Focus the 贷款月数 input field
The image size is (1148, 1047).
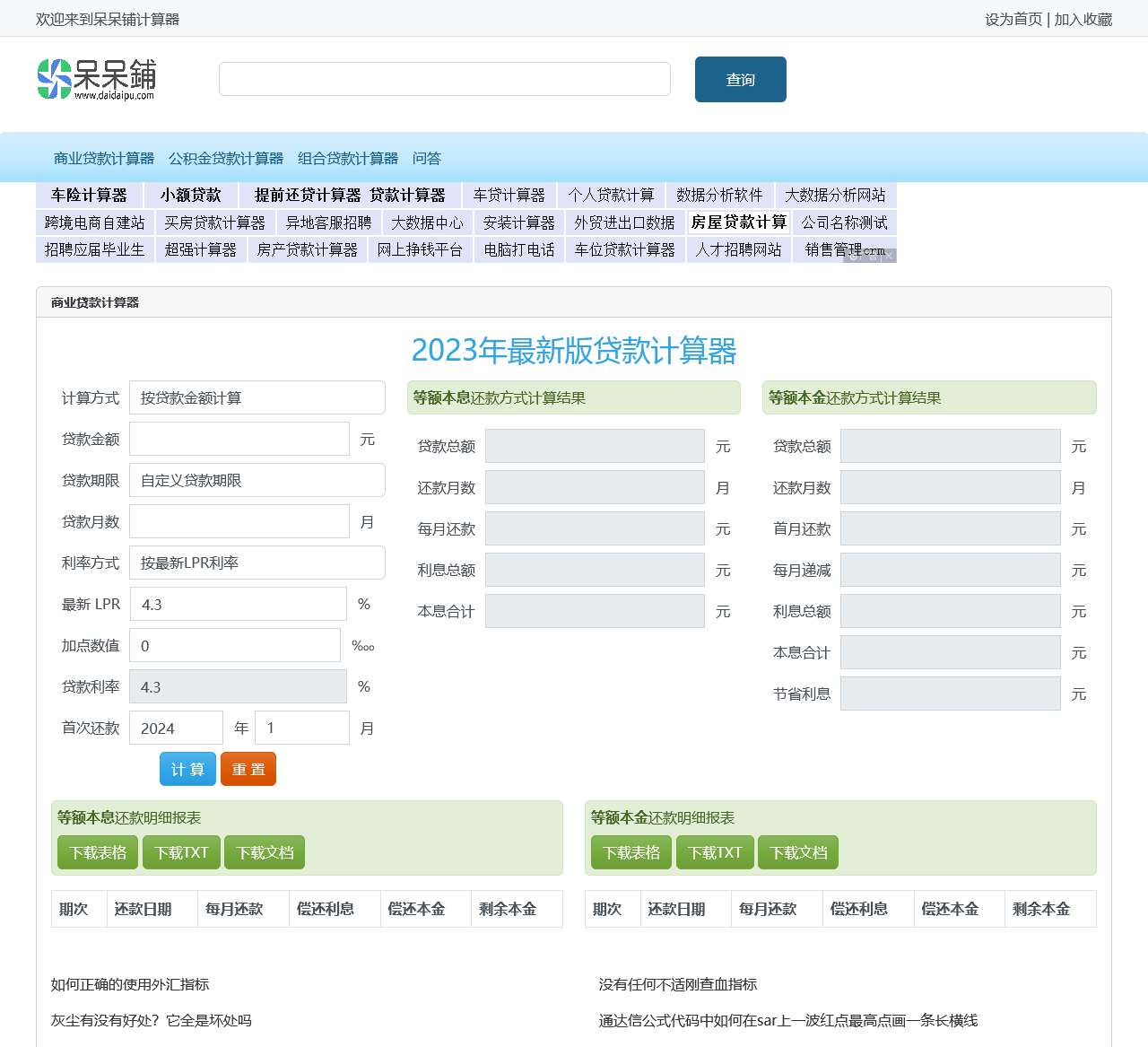click(x=239, y=521)
